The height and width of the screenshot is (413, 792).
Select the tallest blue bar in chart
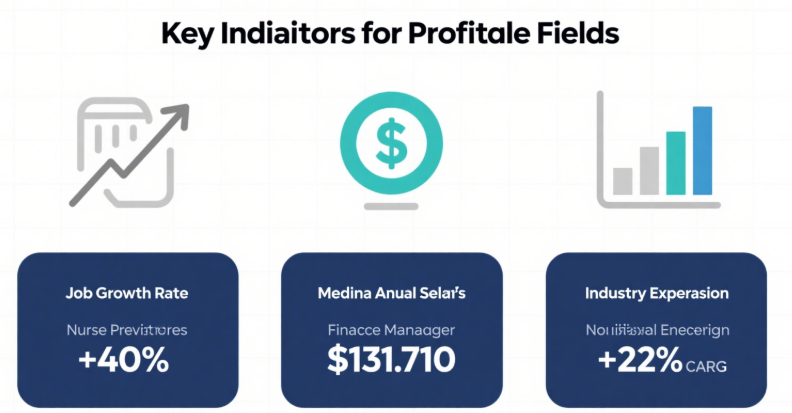[x=702, y=150]
